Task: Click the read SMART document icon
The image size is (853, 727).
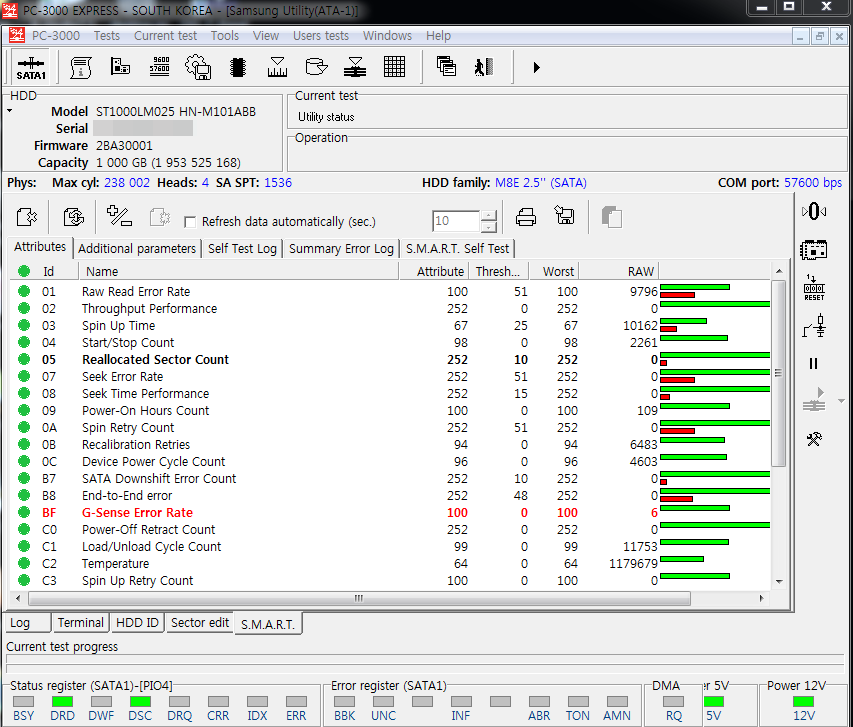Action: click(x=27, y=217)
